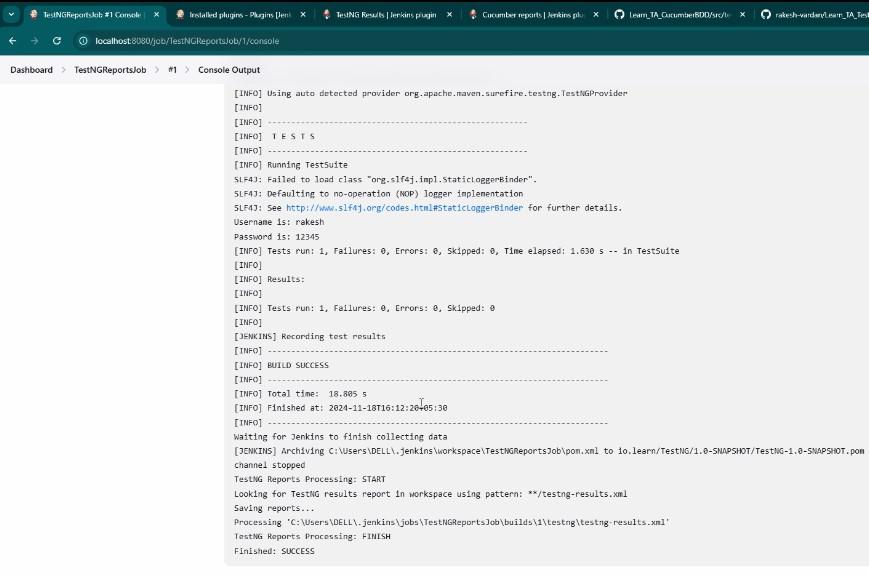Switch to Installed plugins tab
Screen dimensions: 869x577
(x=239, y=15)
